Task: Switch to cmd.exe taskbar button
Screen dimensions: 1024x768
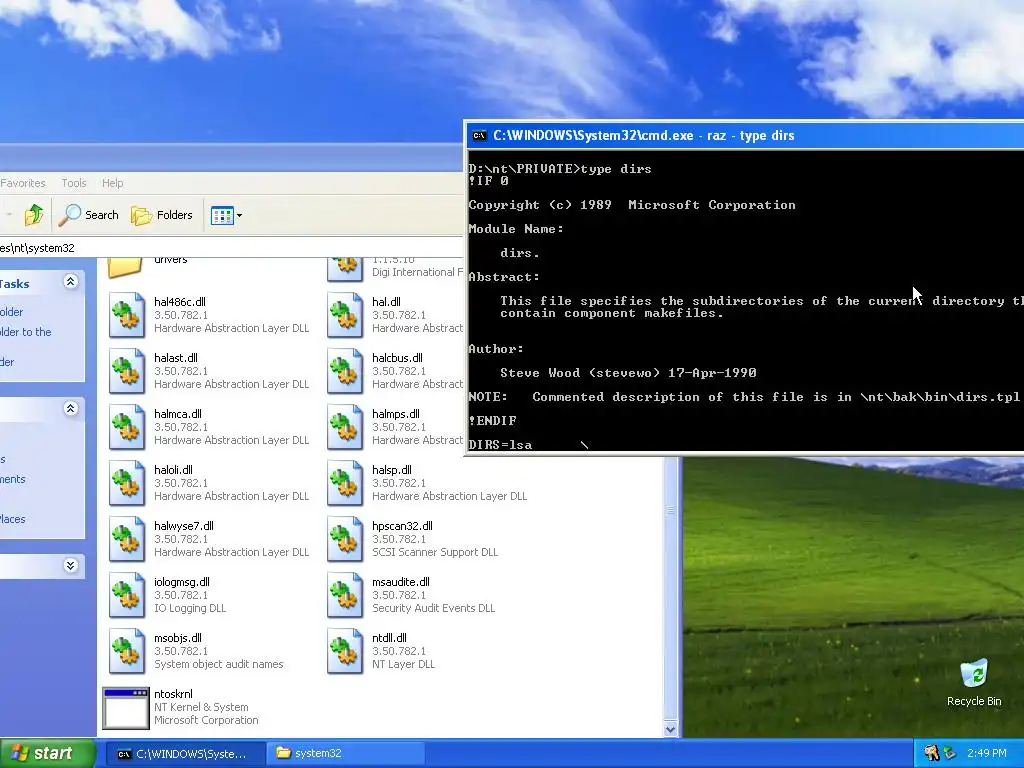Action: pyautogui.click(x=184, y=754)
